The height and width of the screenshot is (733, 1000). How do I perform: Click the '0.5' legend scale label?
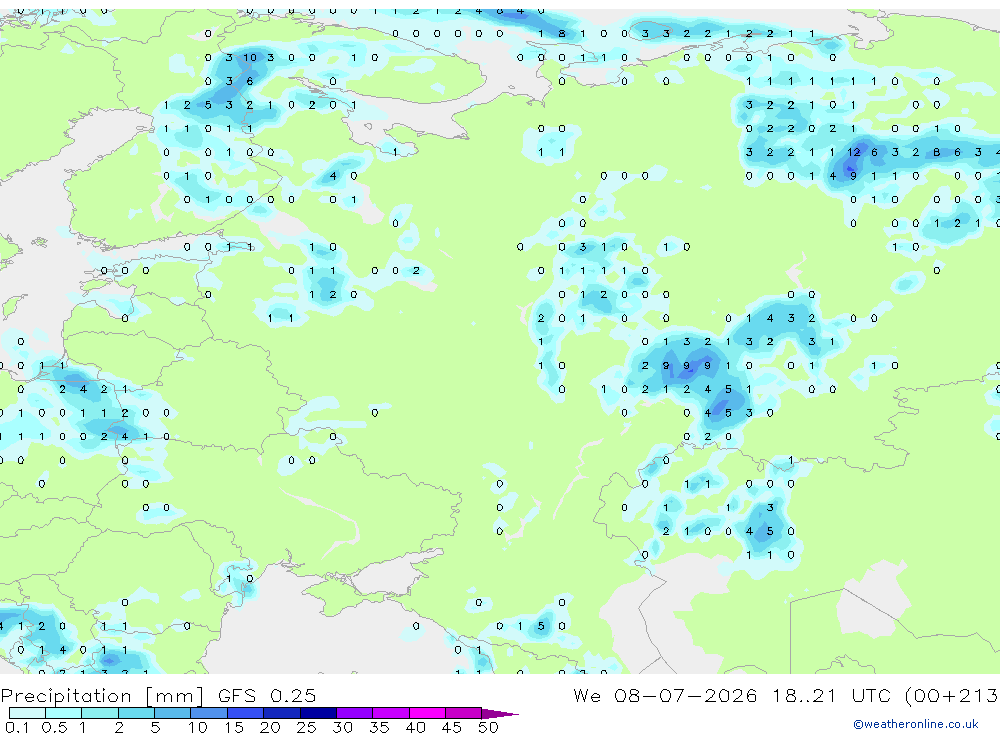tap(54, 727)
